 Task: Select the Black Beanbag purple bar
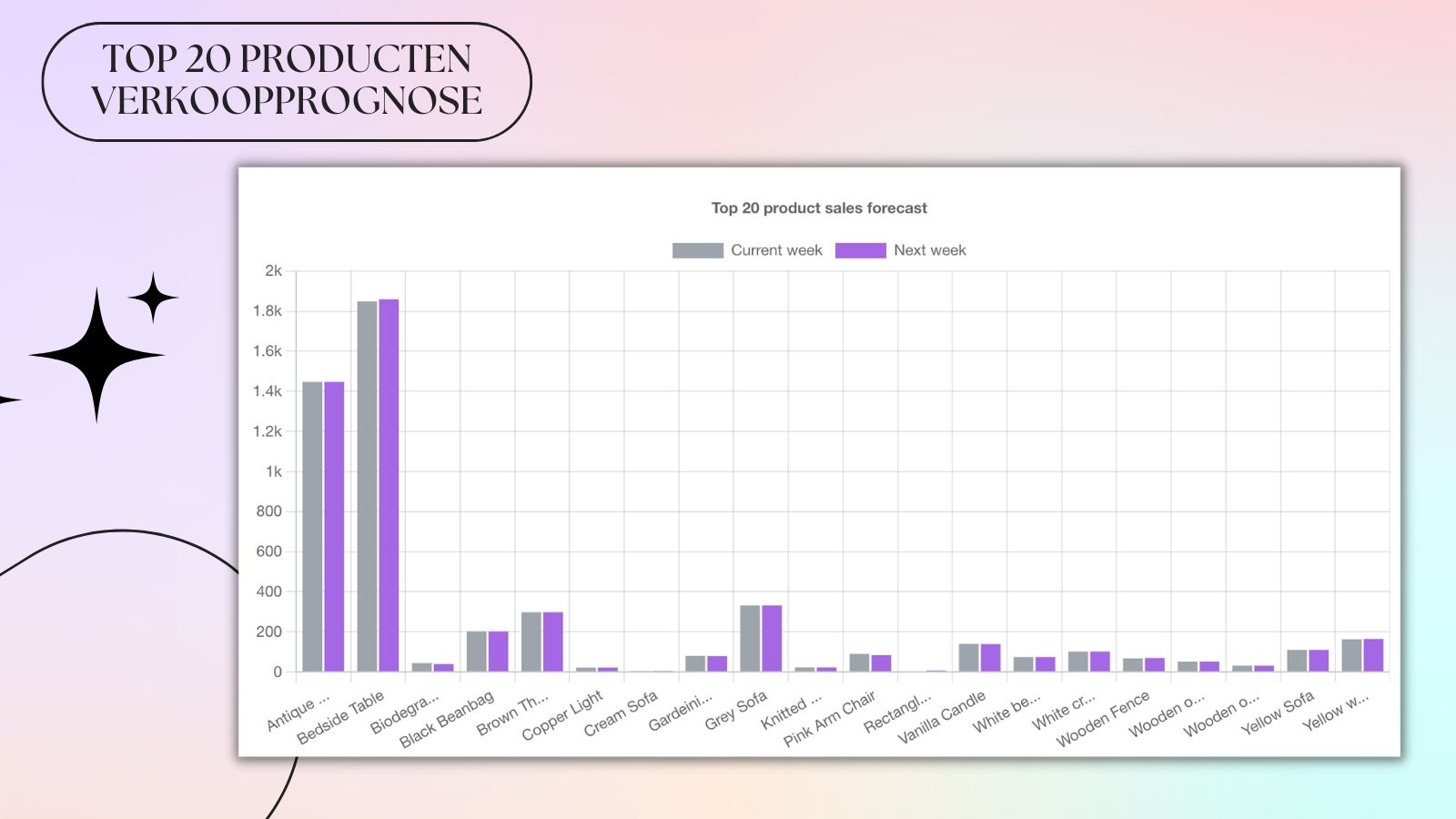click(499, 652)
